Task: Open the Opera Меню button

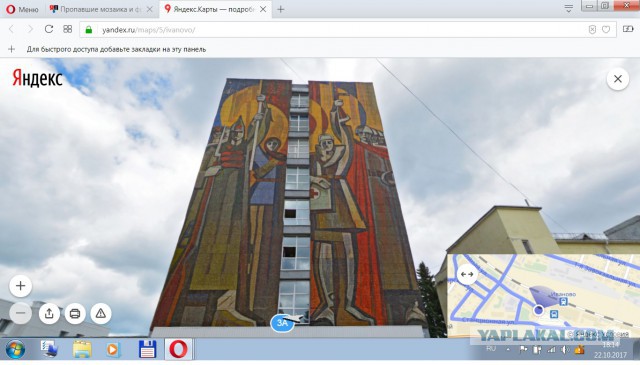Action: coord(22,9)
